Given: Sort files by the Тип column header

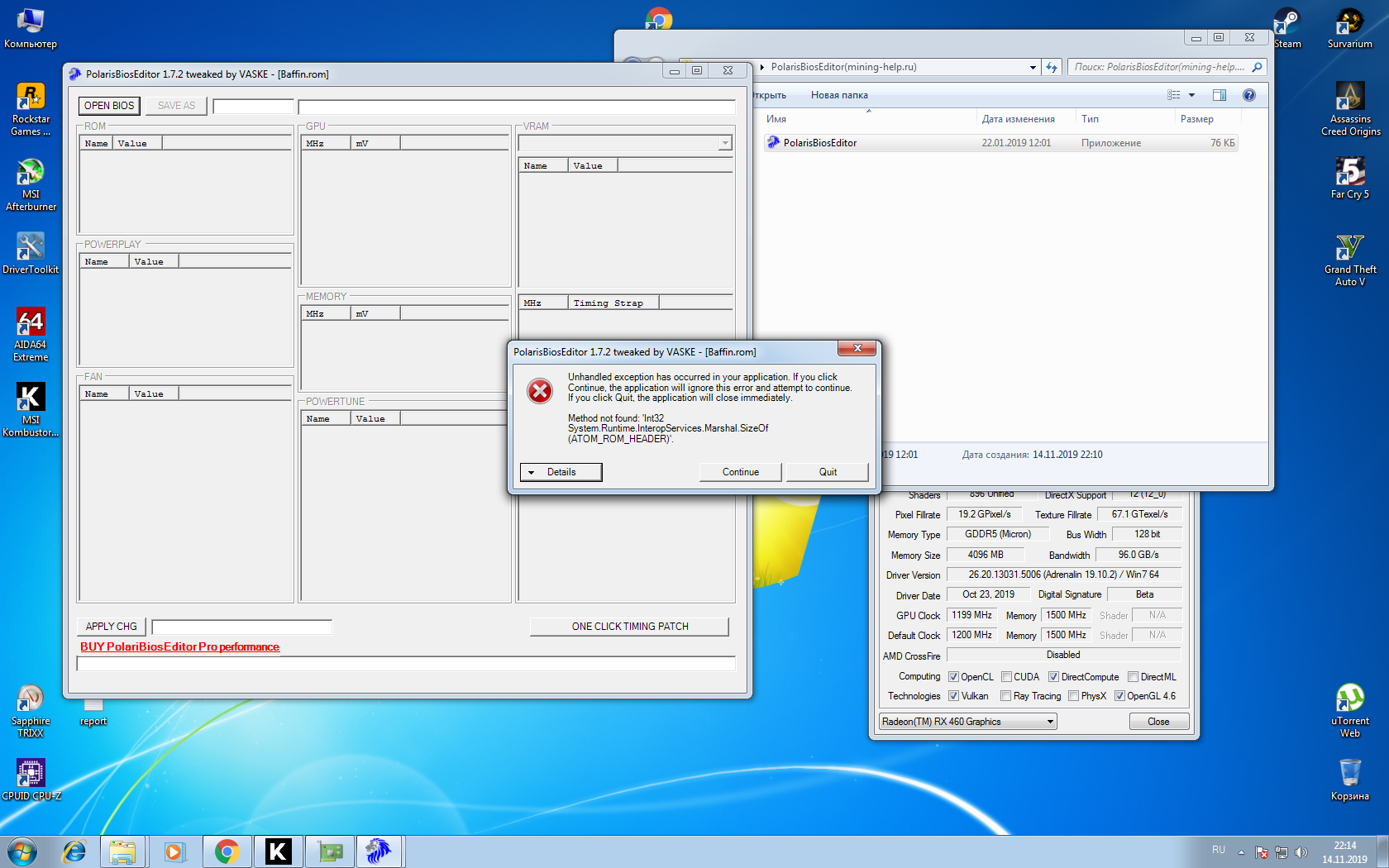Looking at the screenshot, I should pyautogui.click(x=1124, y=119).
